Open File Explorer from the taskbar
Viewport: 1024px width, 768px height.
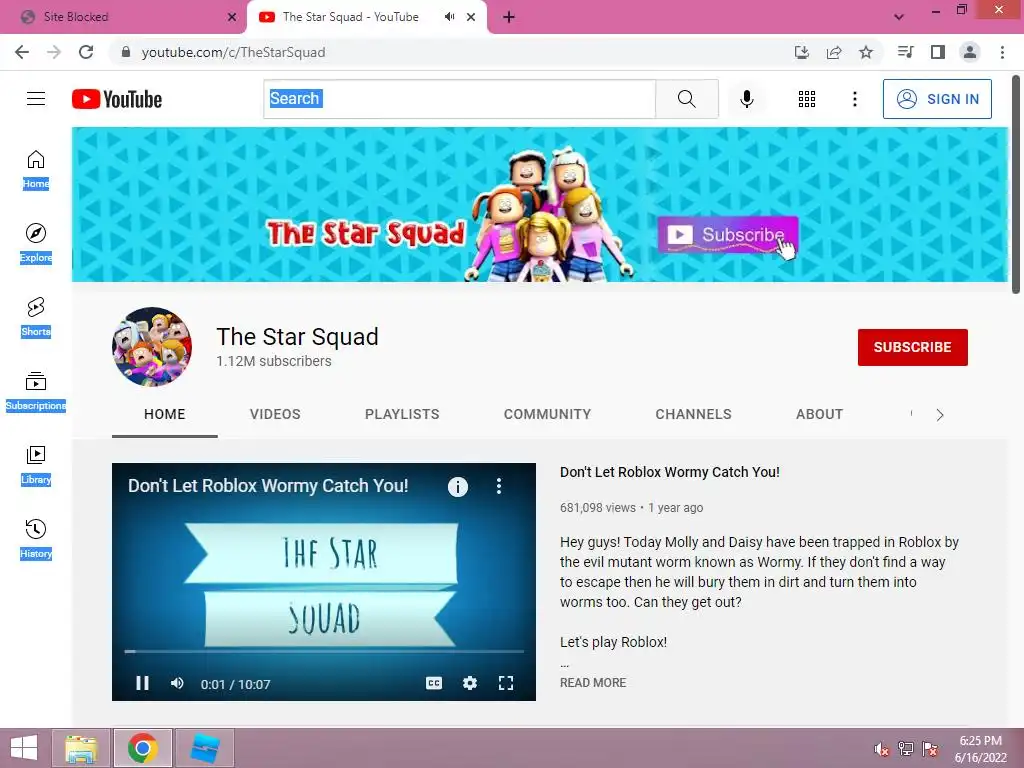click(81, 748)
